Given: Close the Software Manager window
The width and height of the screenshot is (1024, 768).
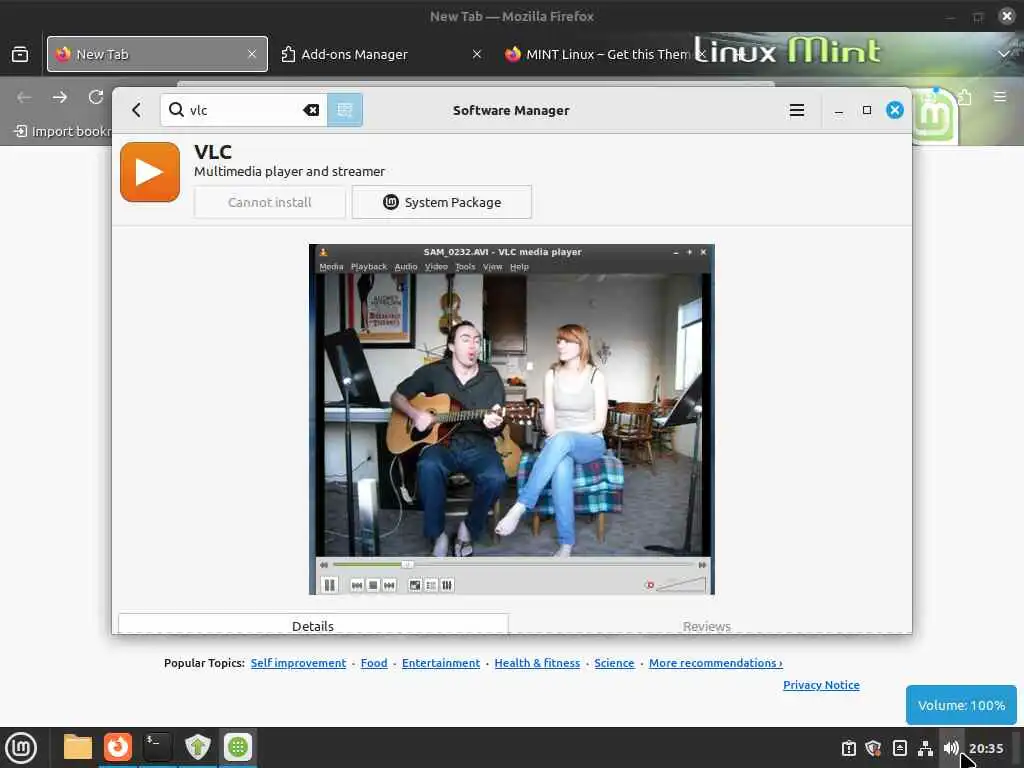Looking at the screenshot, I should [895, 110].
